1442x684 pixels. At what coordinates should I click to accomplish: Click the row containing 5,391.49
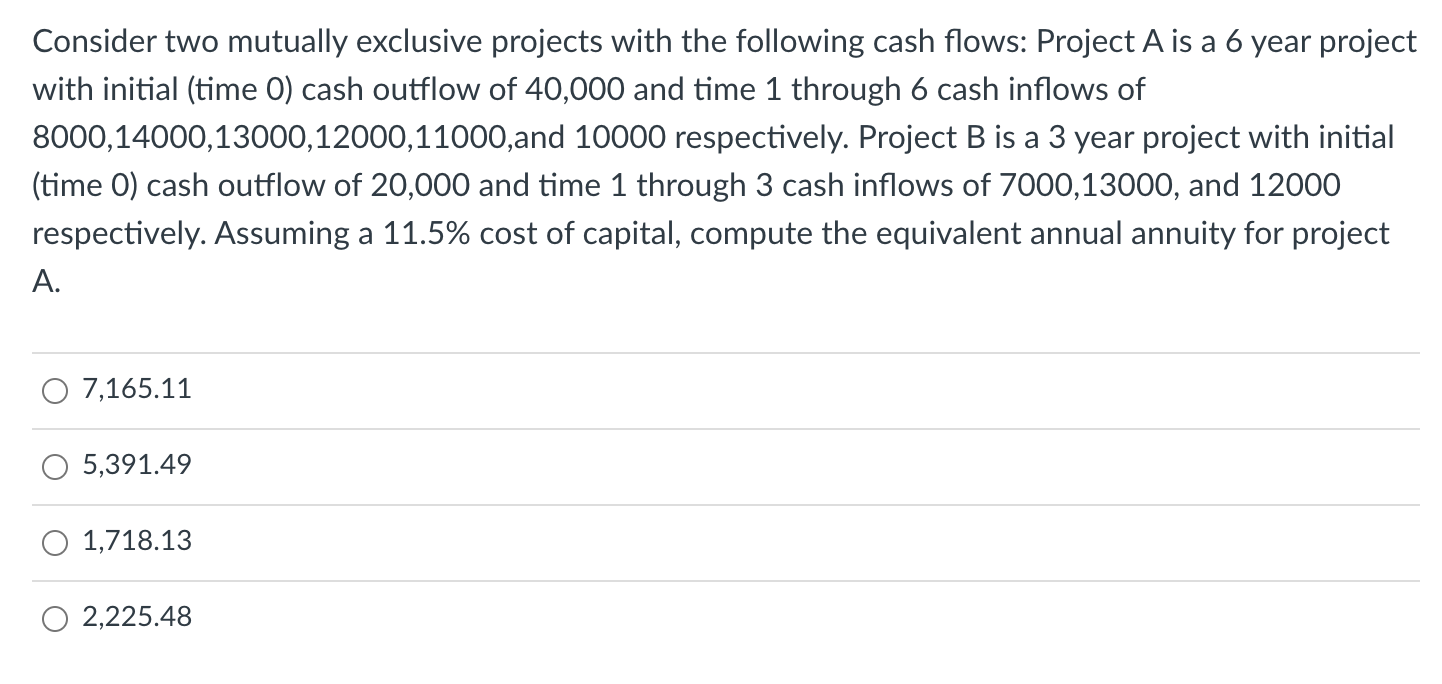pyautogui.click(x=700, y=466)
